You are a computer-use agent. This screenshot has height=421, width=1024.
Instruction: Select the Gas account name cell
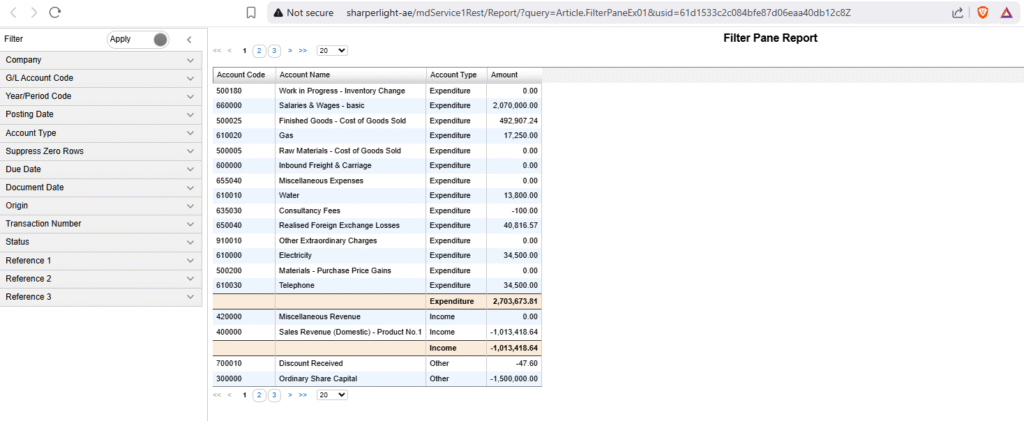351,136
